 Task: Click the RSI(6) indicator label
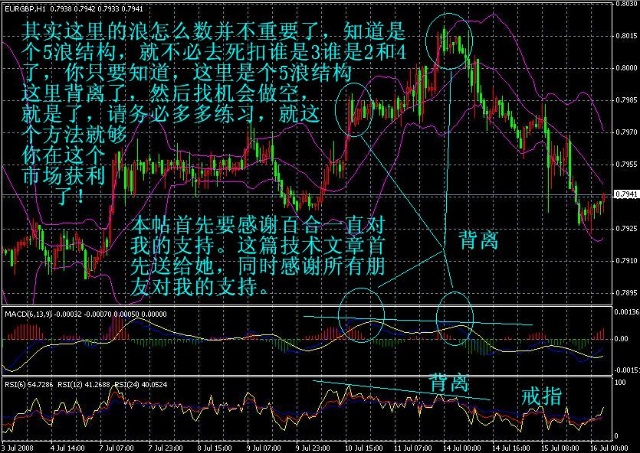(20, 383)
